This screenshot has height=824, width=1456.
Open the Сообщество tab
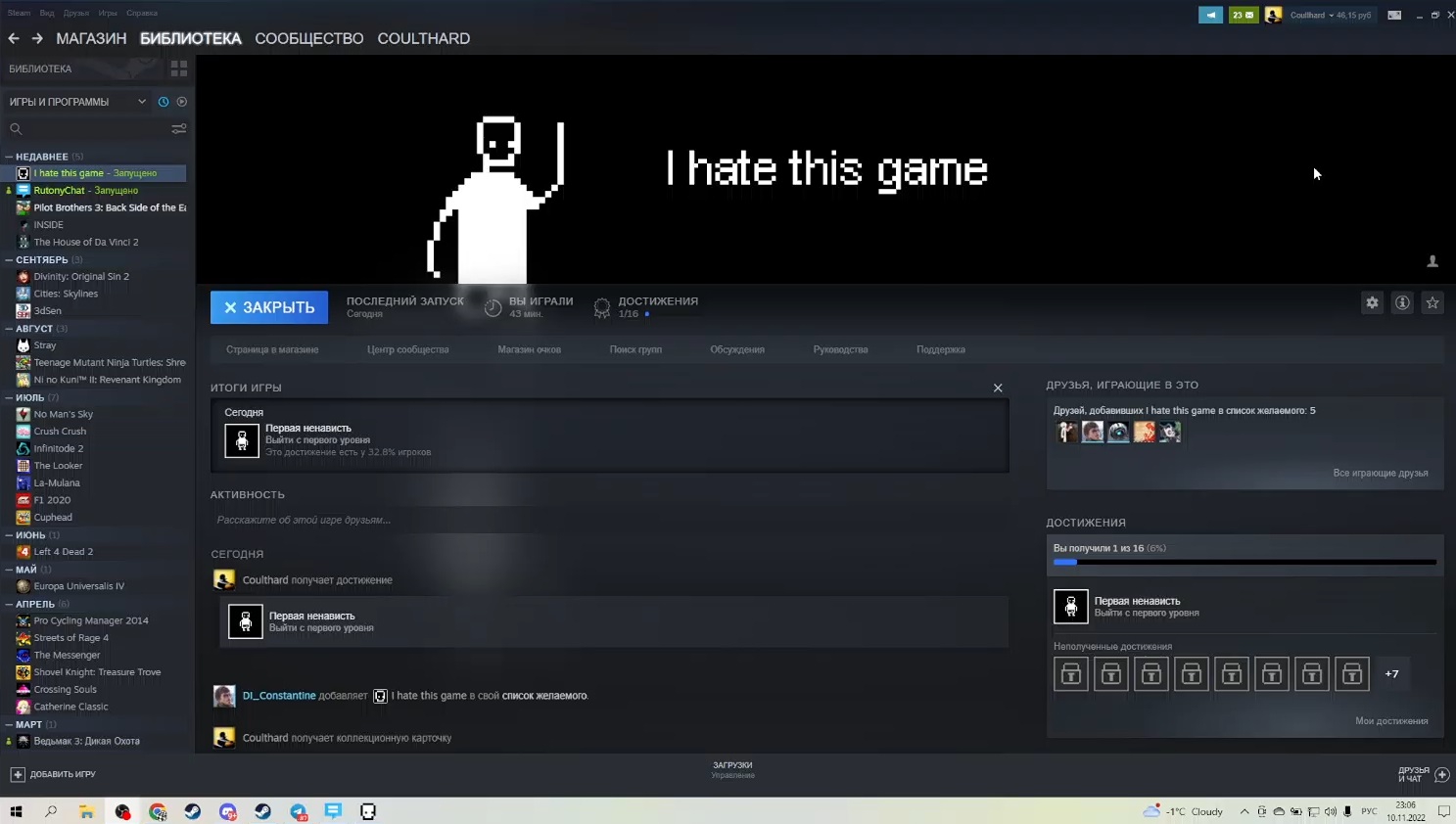tap(309, 38)
